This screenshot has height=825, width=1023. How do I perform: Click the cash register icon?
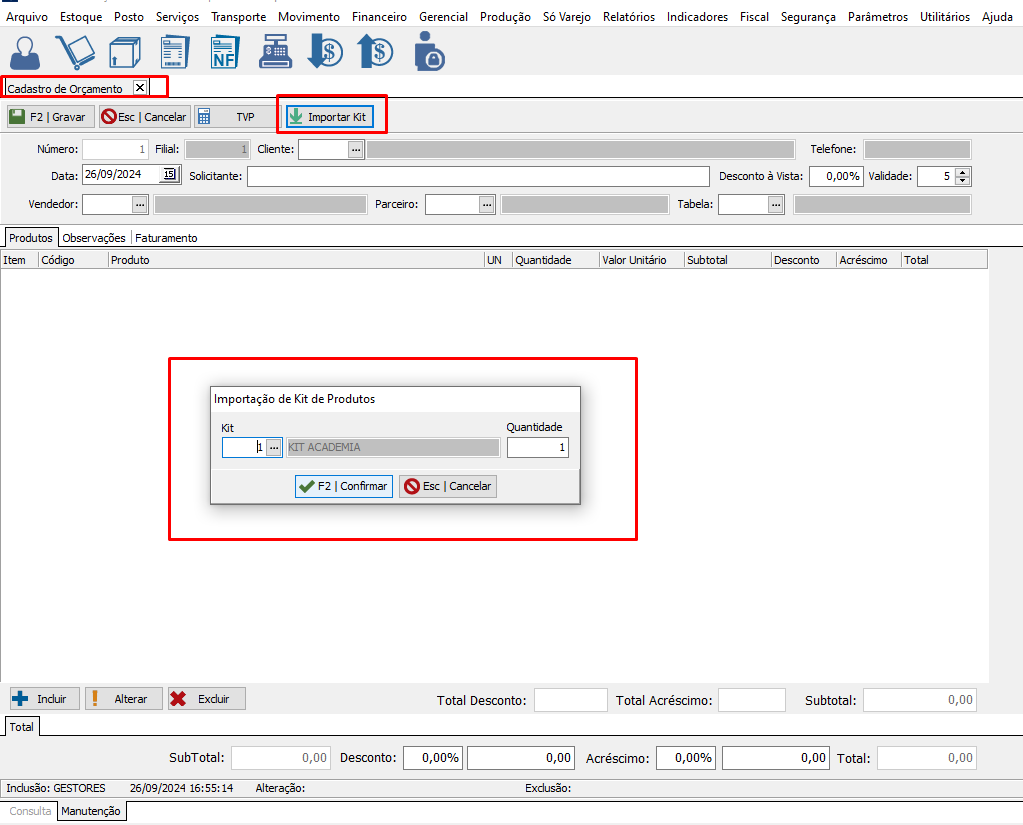pyautogui.click(x=275, y=51)
